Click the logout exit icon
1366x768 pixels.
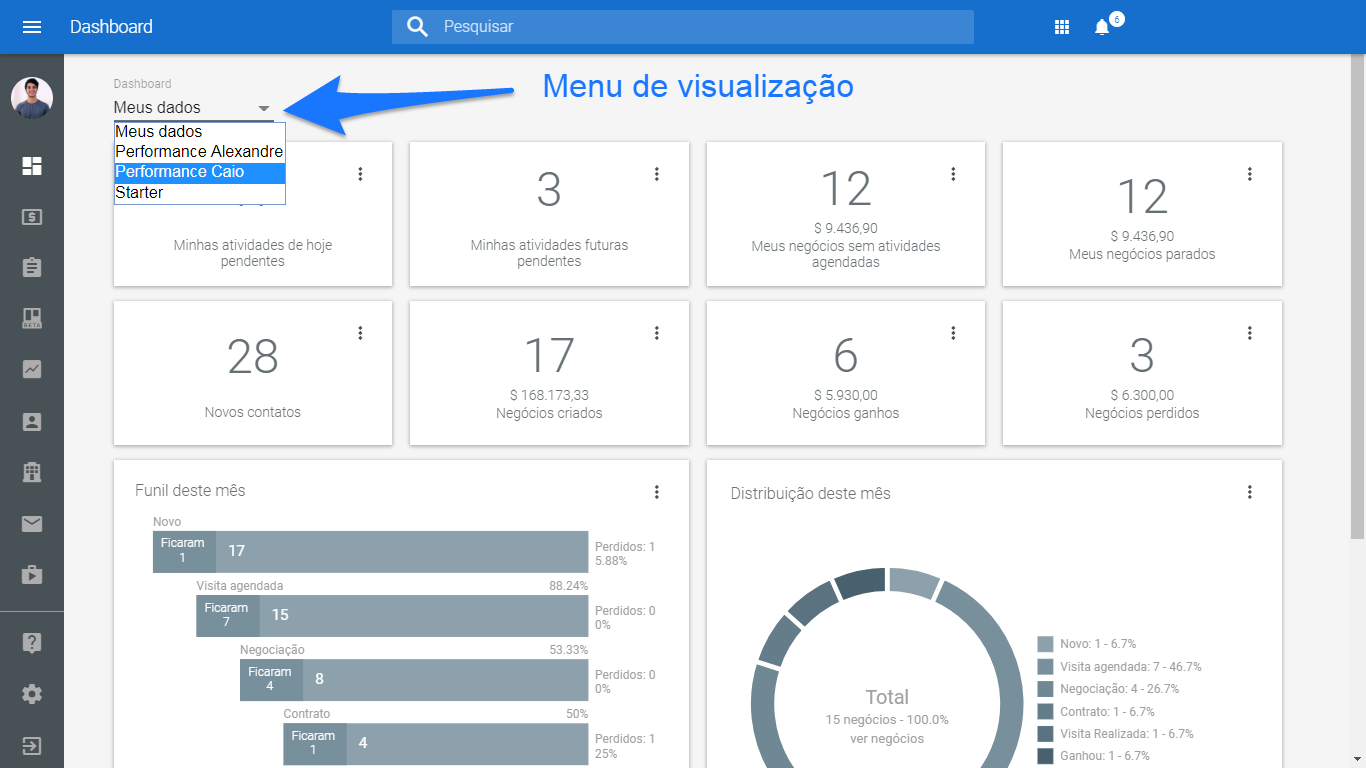point(32,745)
